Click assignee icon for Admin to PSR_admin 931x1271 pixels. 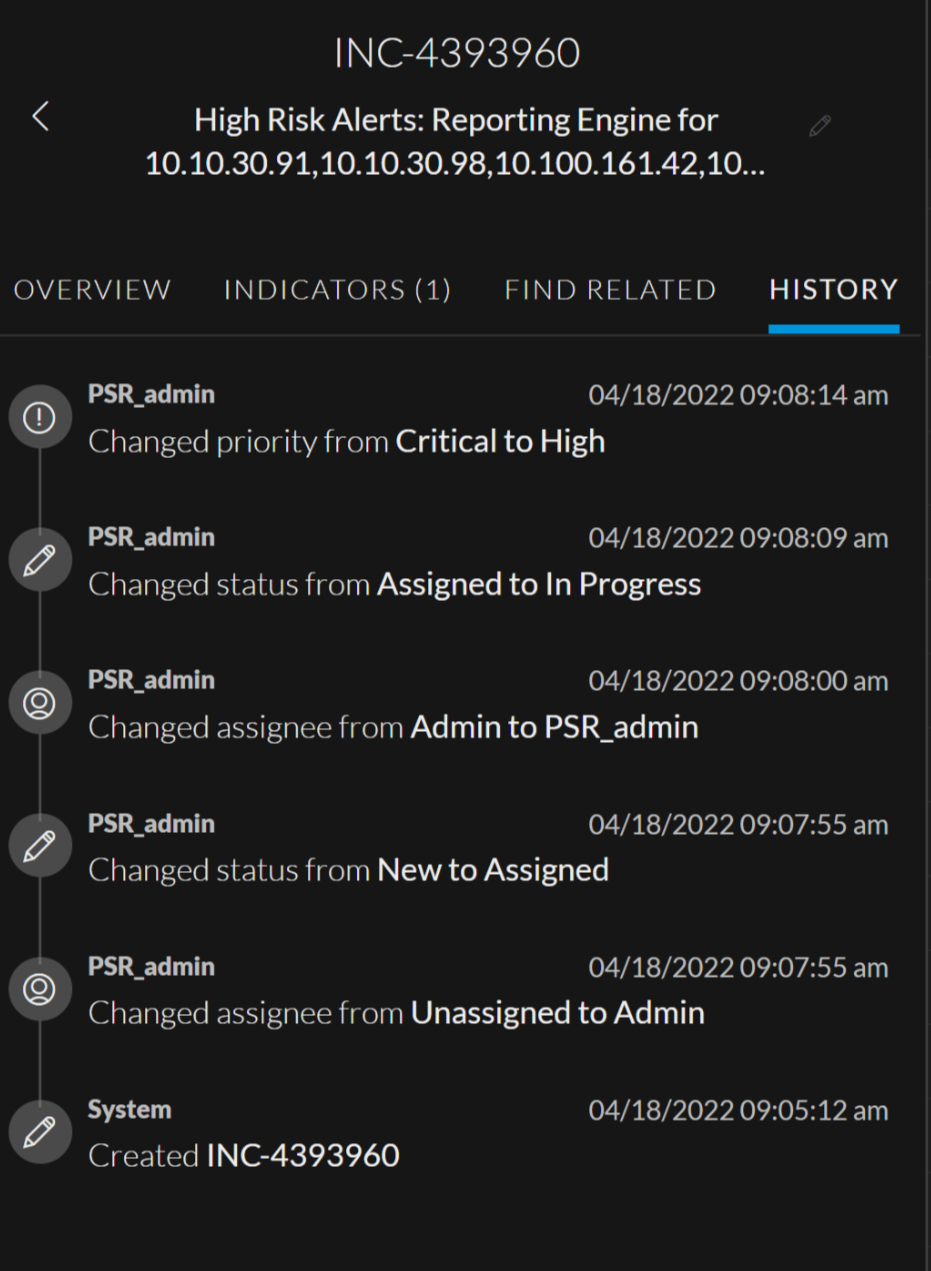(39, 704)
